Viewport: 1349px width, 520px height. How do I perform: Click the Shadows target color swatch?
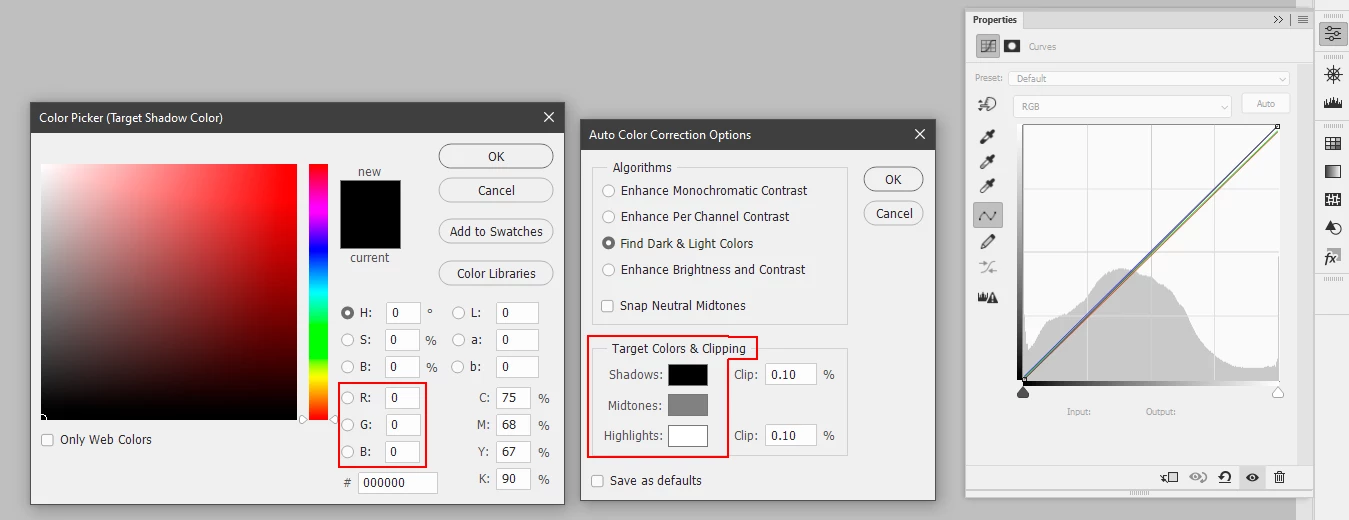pos(688,375)
